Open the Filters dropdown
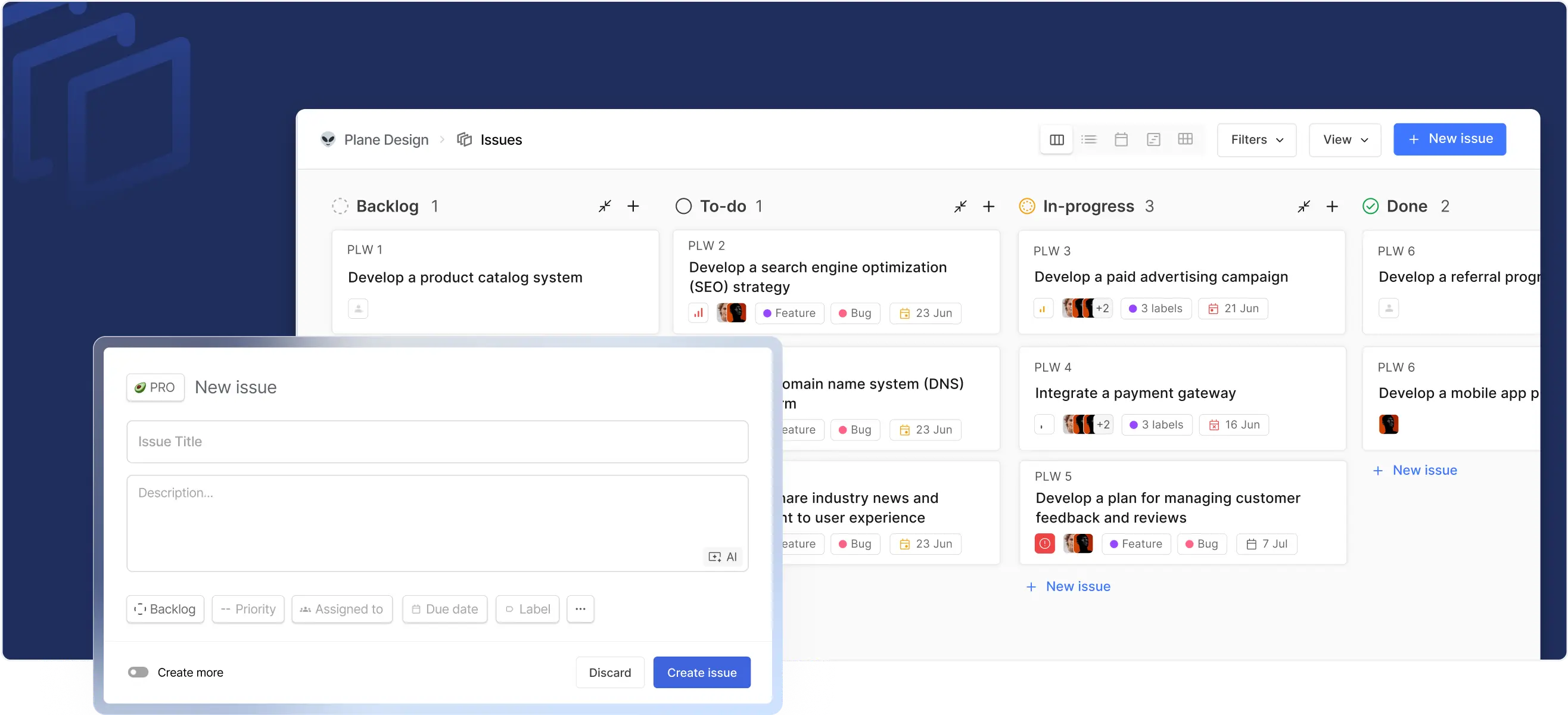Image resolution: width=1568 pixels, height=715 pixels. click(1256, 140)
